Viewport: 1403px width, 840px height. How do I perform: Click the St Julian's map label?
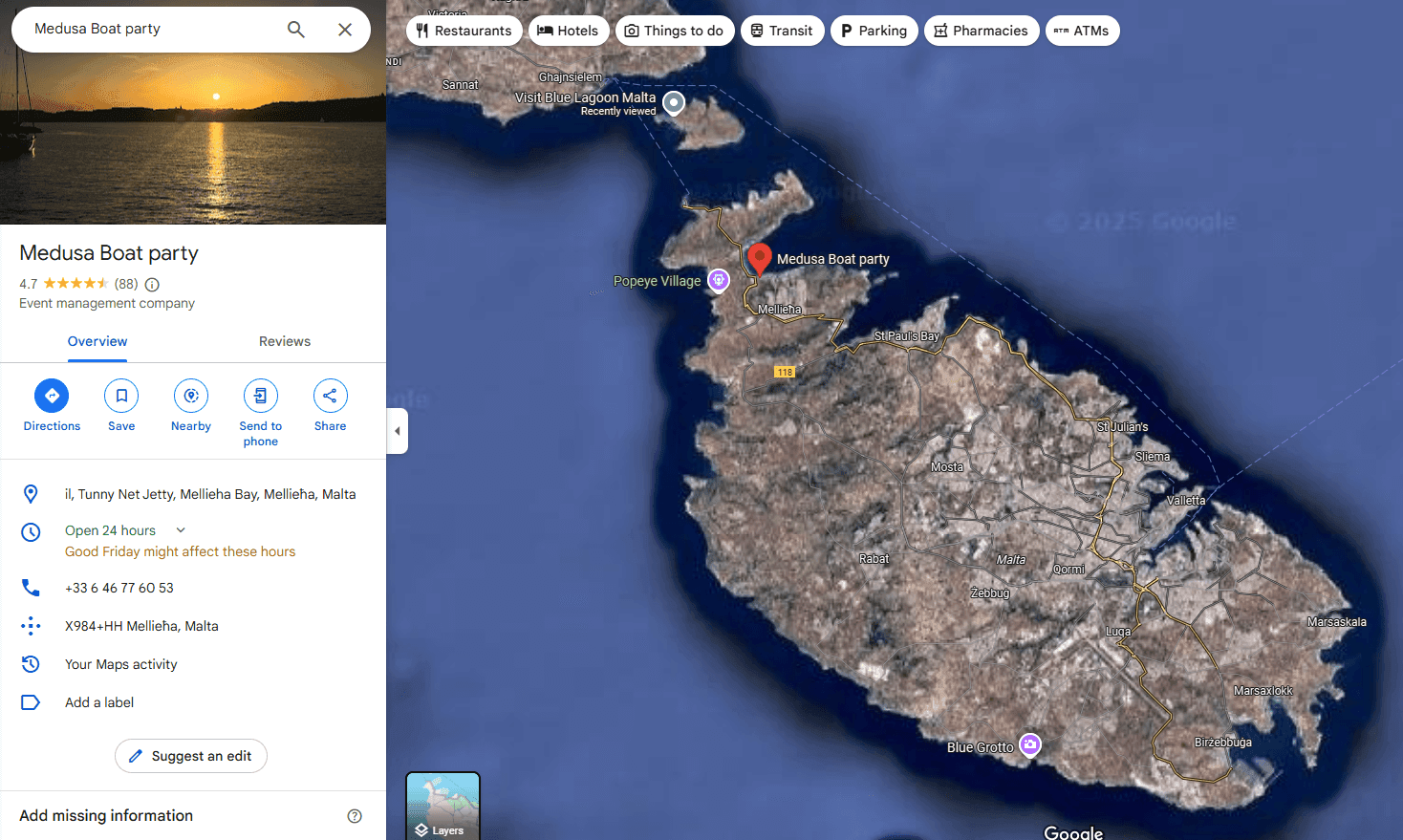pos(1123,427)
